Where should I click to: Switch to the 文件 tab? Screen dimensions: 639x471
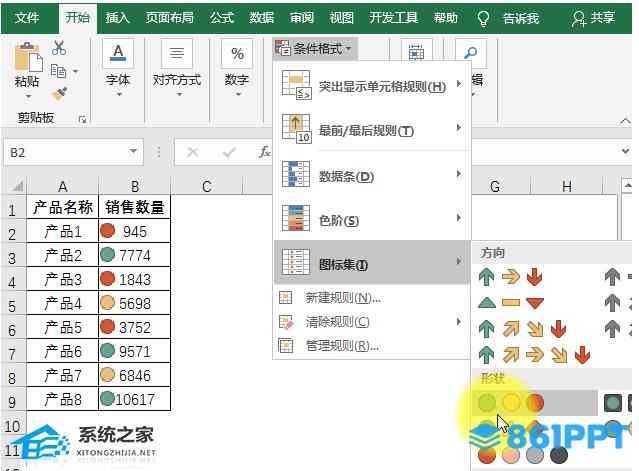(x=27, y=18)
